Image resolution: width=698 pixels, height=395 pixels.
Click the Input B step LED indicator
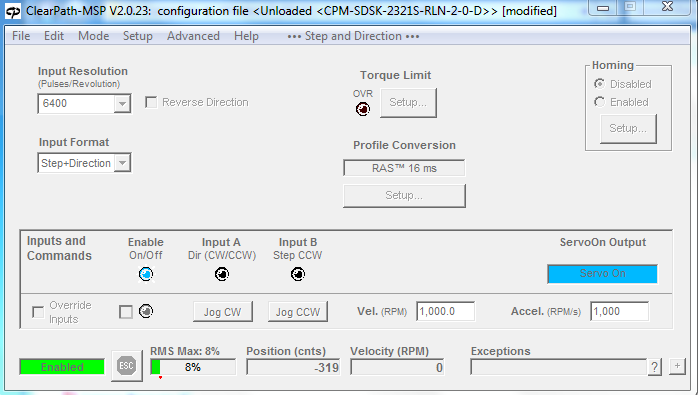(298, 274)
